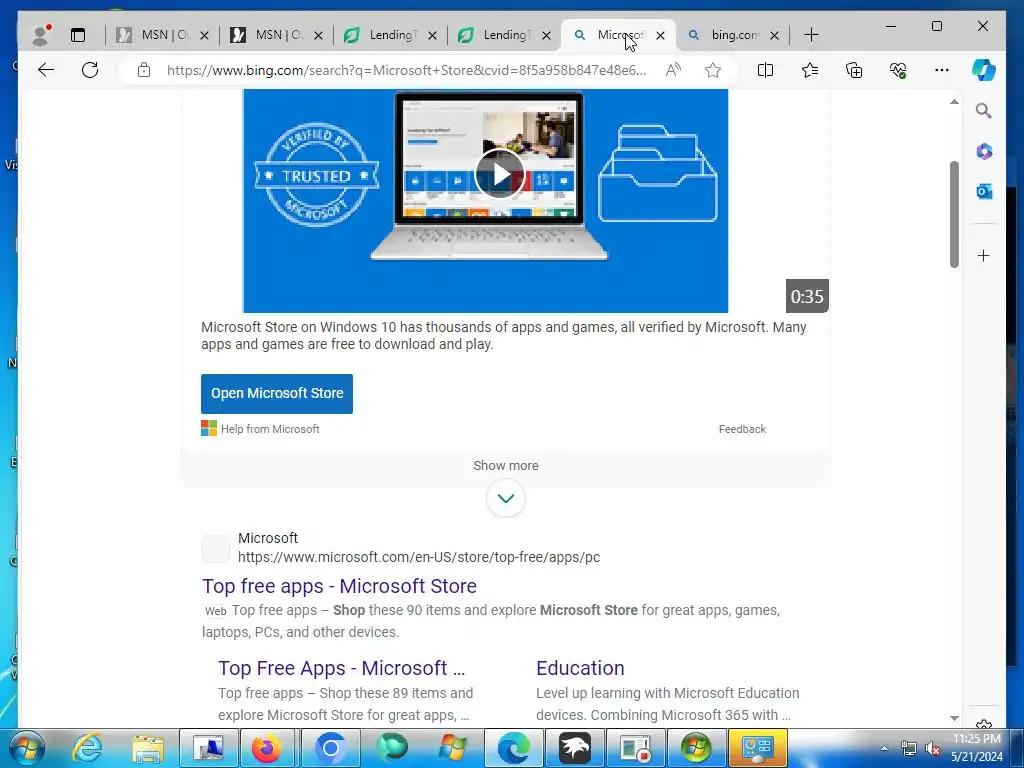This screenshot has width=1024, height=768.
Task: Go back with the back arrow
Action: 46,70
